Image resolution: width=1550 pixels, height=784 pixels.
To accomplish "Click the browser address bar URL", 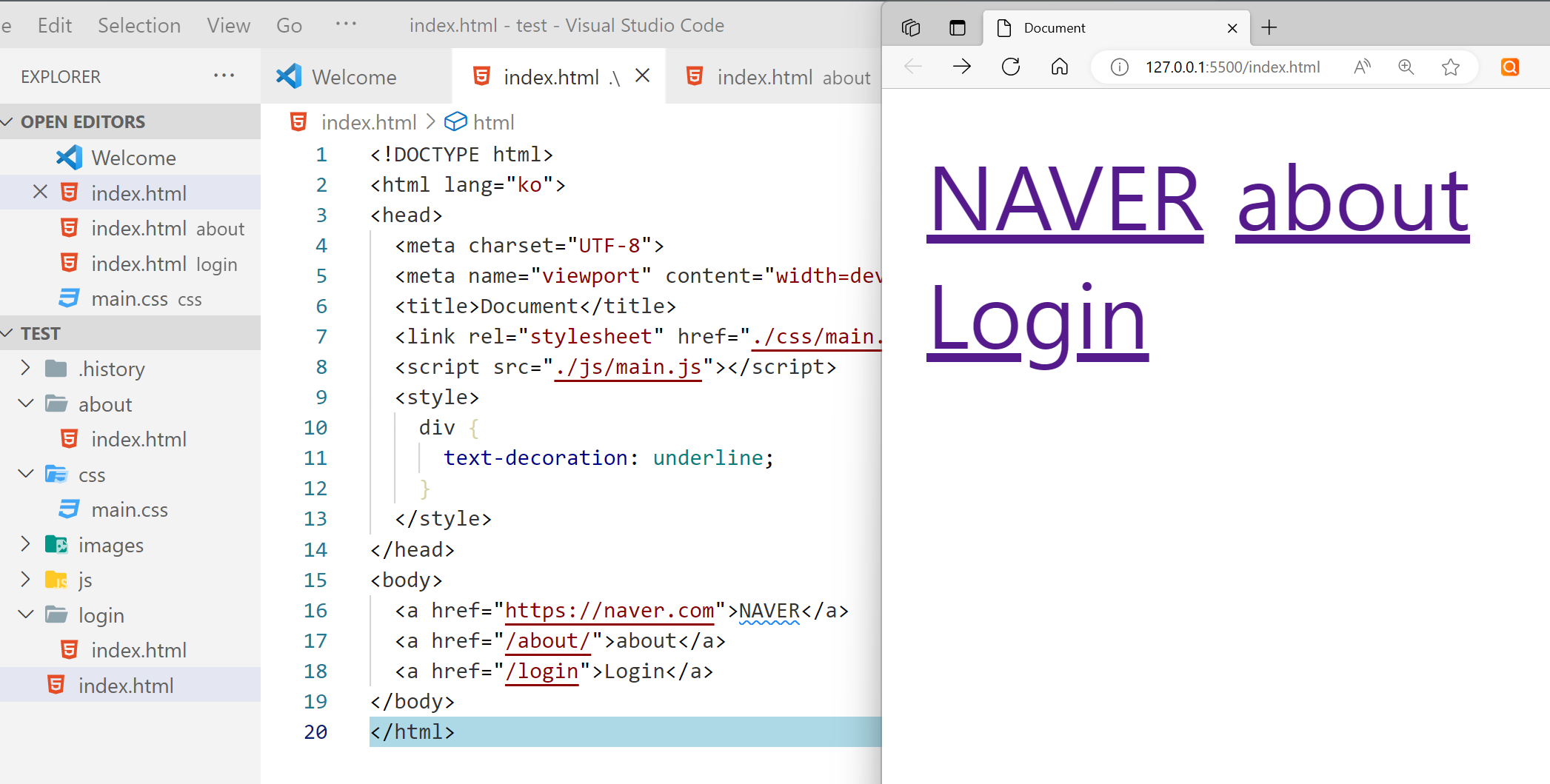I will pyautogui.click(x=1232, y=67).
